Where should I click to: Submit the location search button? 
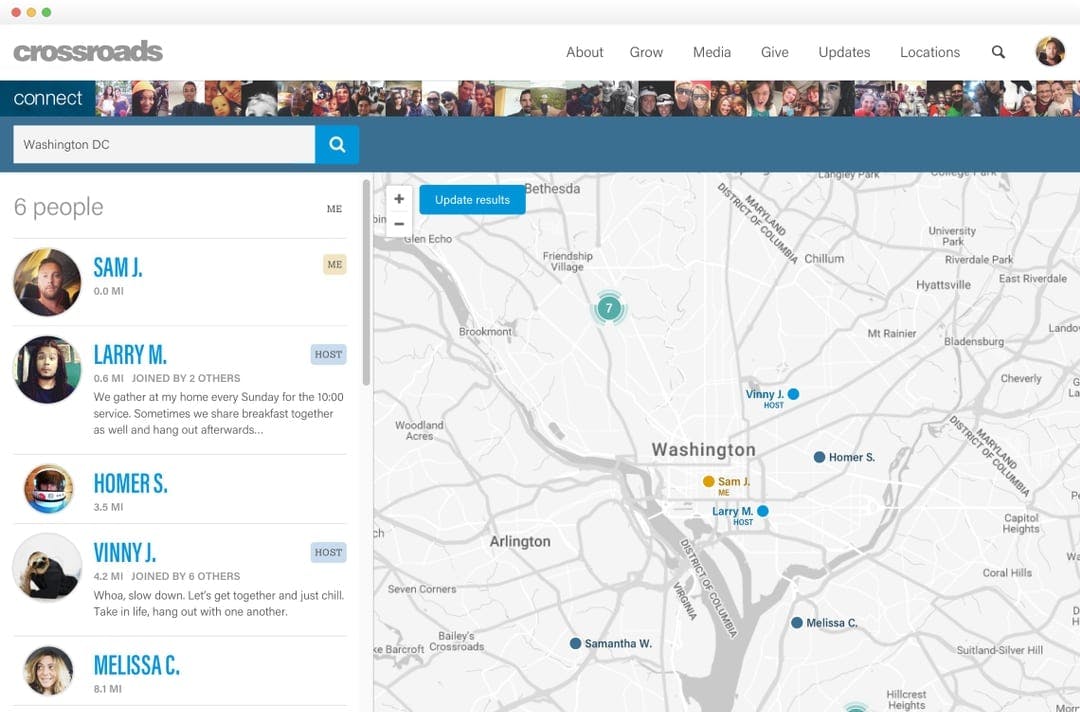click(x=337, y=145)
